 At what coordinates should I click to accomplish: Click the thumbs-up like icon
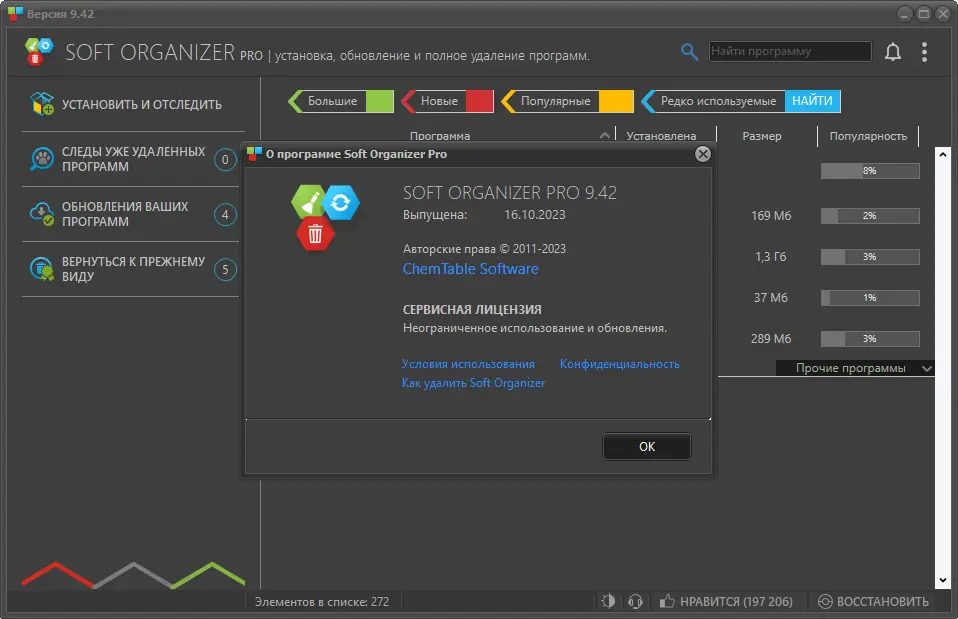pyautogui.click(x=667, y=601)
